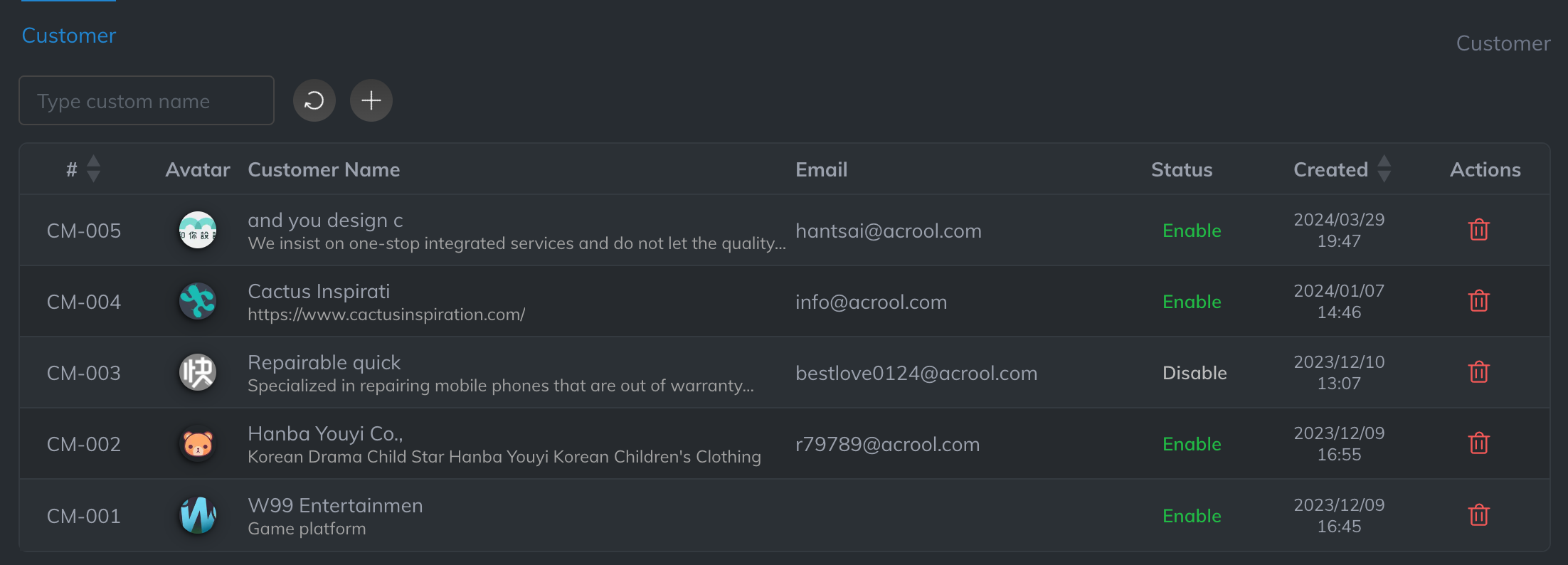This screenshot has height=565, width=1568.
Task: Delete customer CM-005 with trash icon
Action: point(1478,230)
